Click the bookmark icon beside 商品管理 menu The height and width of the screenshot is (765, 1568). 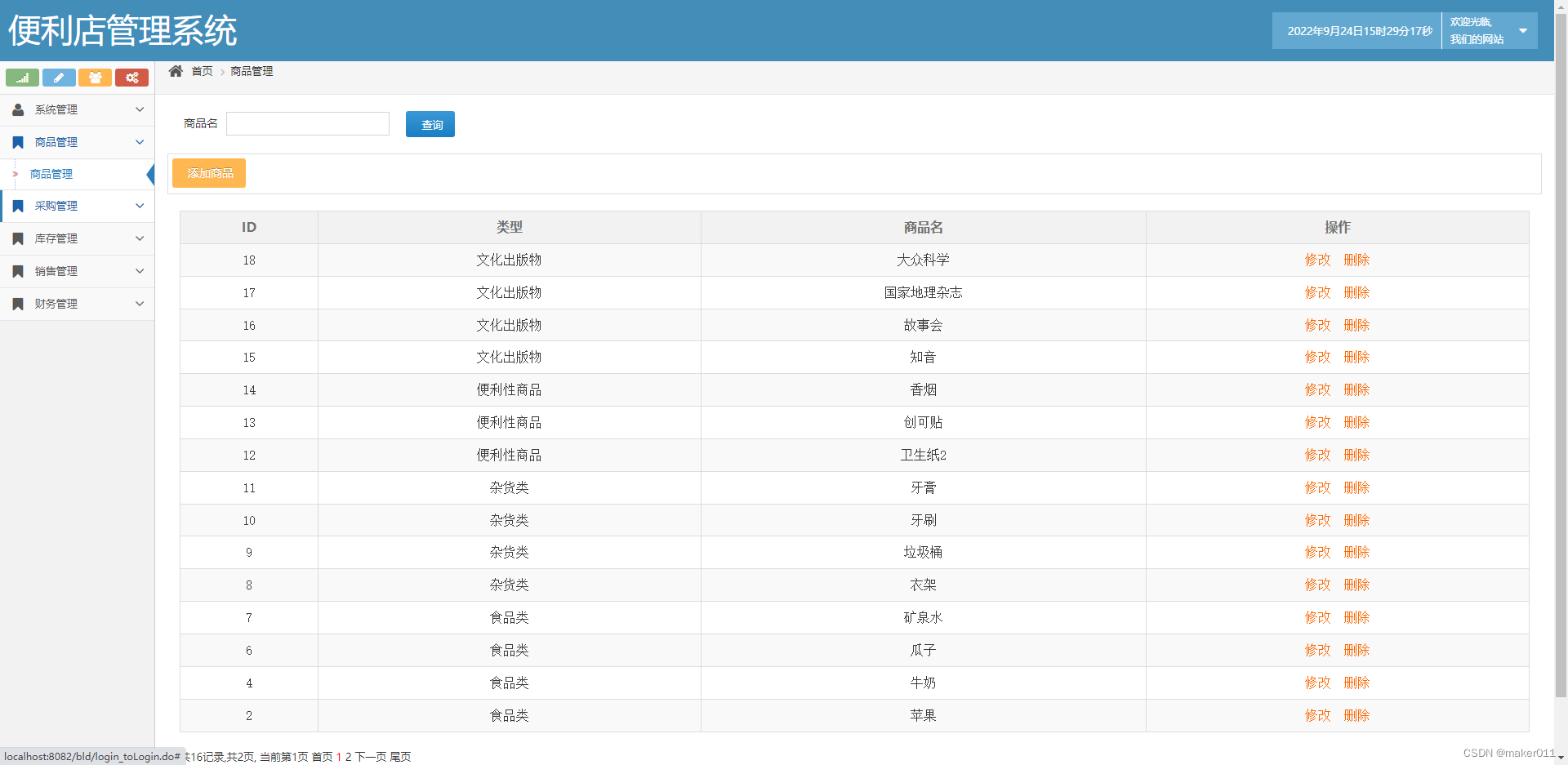18,142
